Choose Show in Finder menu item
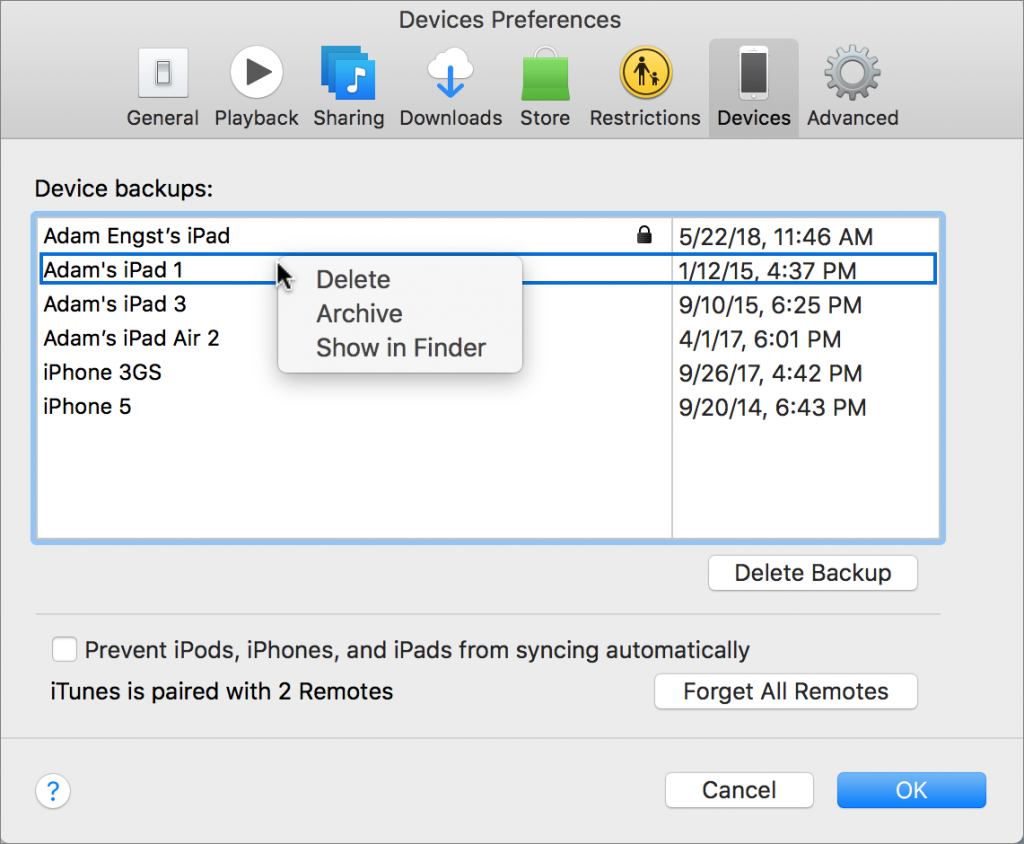 pyautogui.click(x=401, y=348)
